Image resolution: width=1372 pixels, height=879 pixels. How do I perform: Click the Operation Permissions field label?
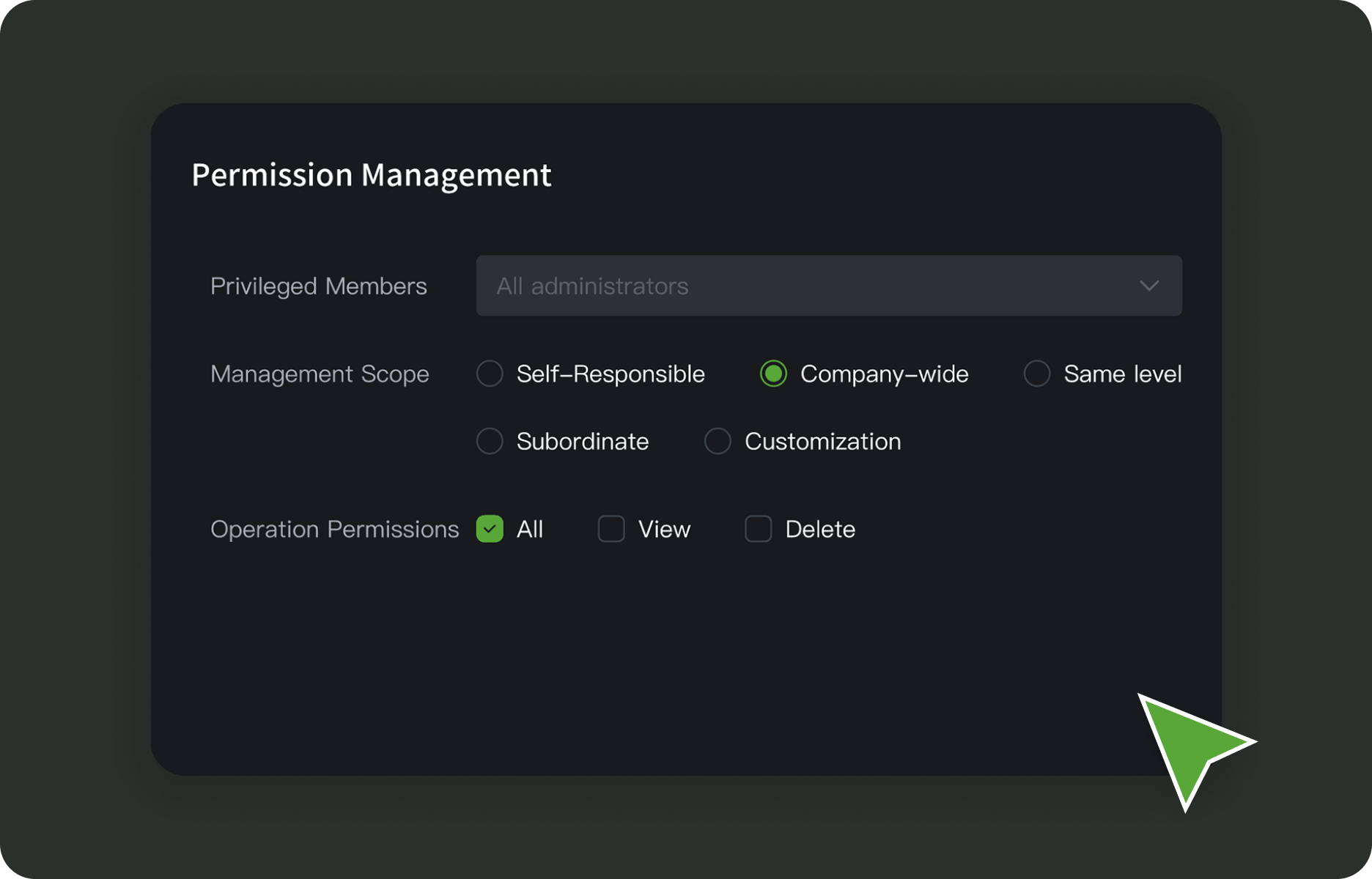[x=334, y=530]
